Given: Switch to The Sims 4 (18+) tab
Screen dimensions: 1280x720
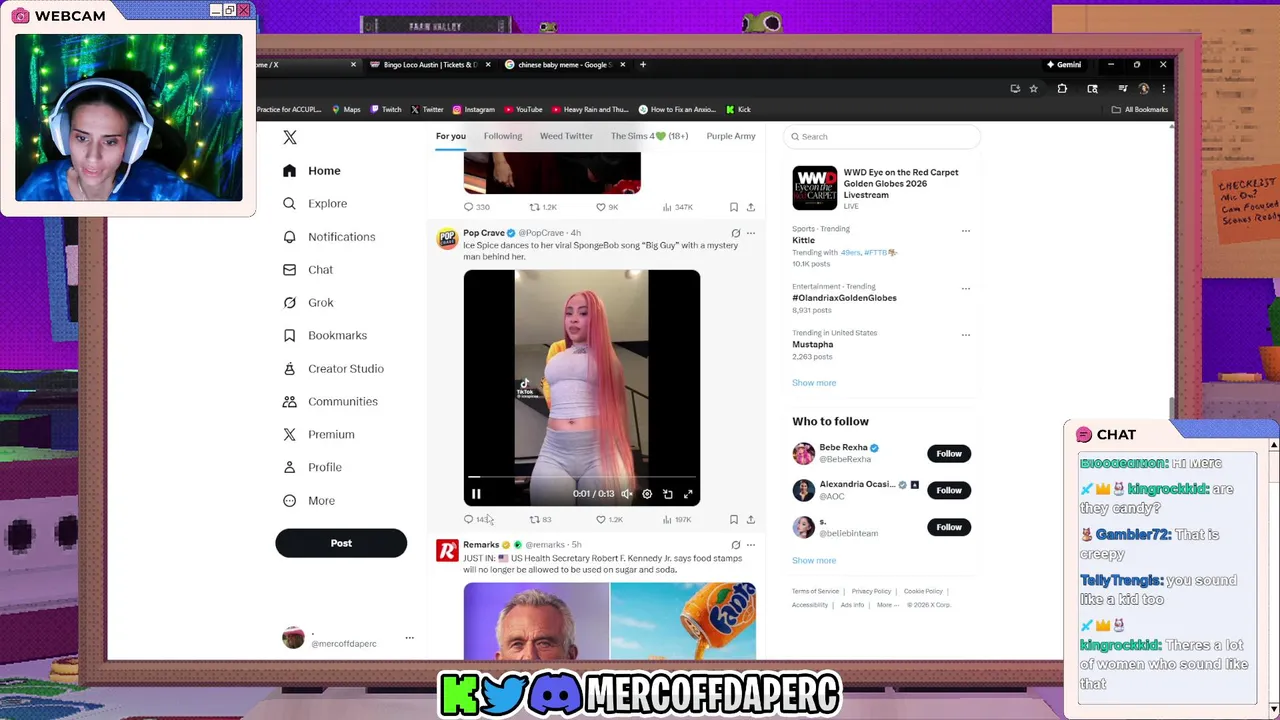Looking at the screenshot, I should pyautogui.click(x=650, y=136).
